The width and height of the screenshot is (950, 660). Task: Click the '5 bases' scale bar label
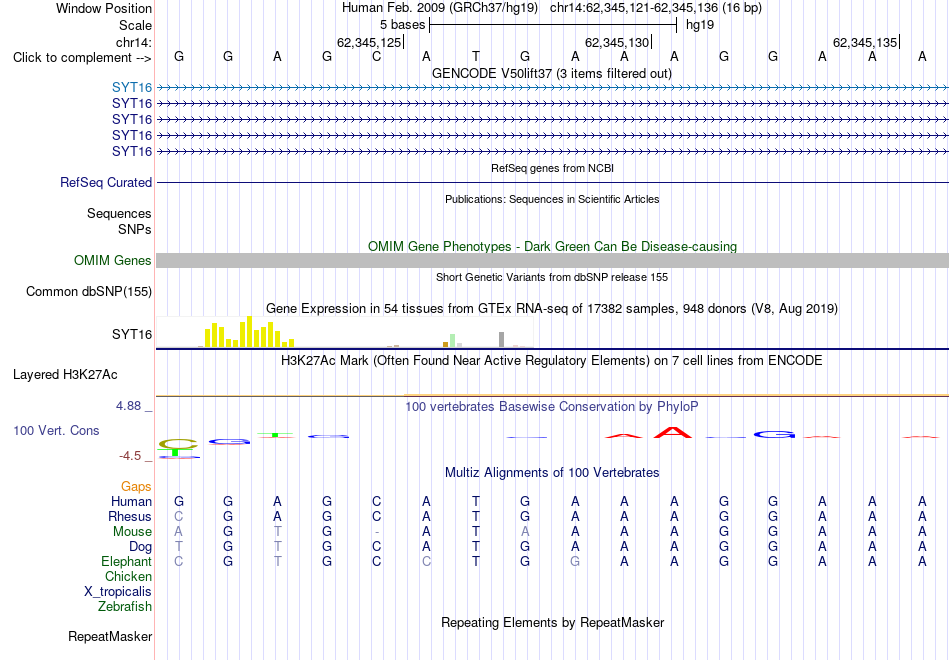(x=402, y=25)
